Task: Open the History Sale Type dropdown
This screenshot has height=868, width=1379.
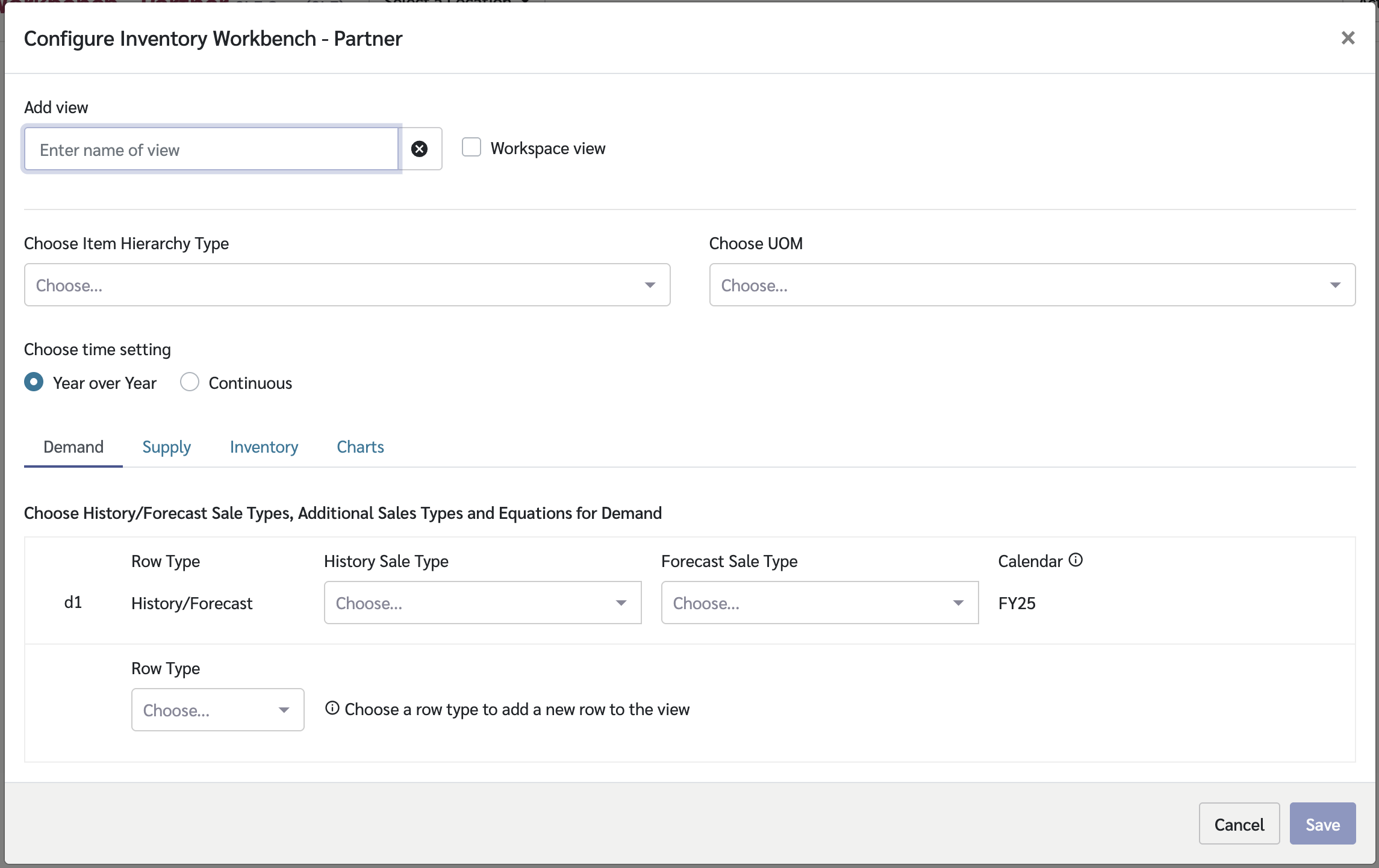Action: [482, 603]
